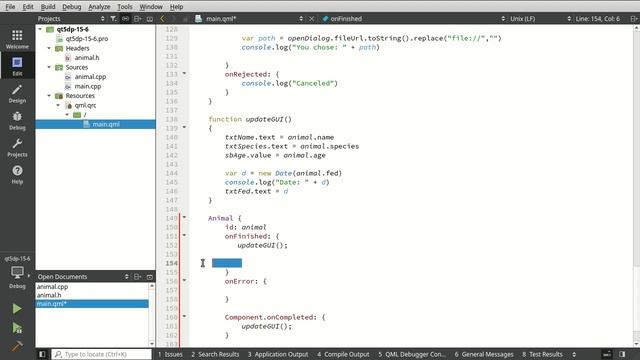The image size is (640, 360).
Task: Open the Welcome mode
Action: [17, 39]
